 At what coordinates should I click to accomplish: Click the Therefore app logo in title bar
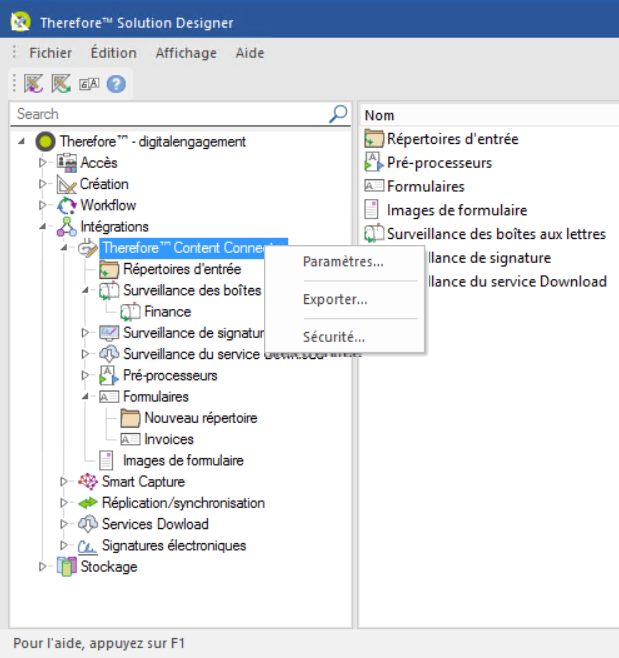[x=20, y=21]
